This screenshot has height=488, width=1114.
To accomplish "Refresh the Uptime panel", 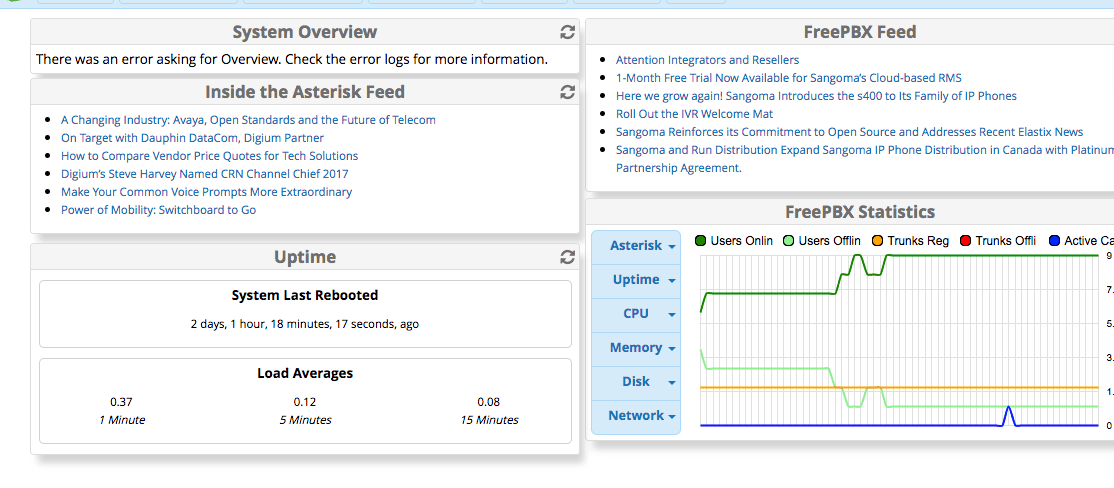I will pyautogui.click(x=567, y=256).
